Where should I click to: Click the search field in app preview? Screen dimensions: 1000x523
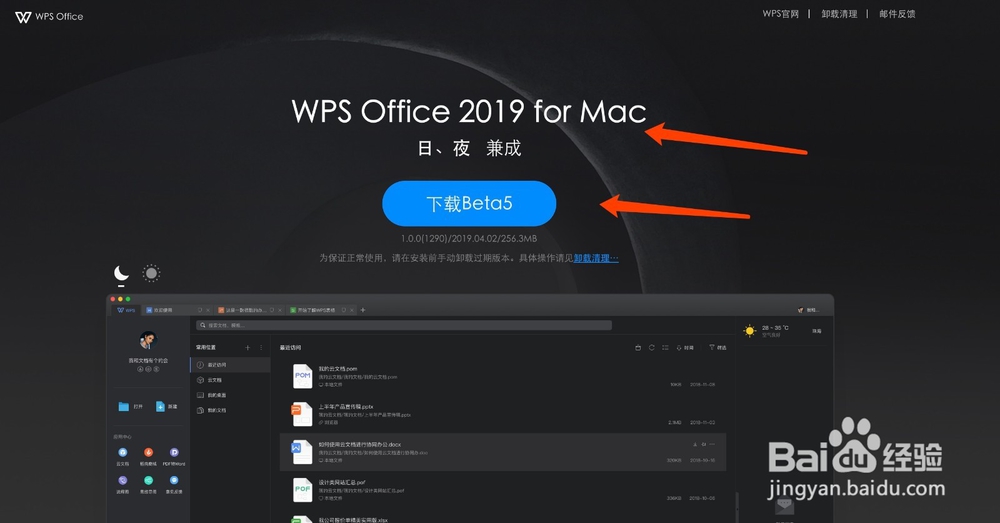pos(404,325)
